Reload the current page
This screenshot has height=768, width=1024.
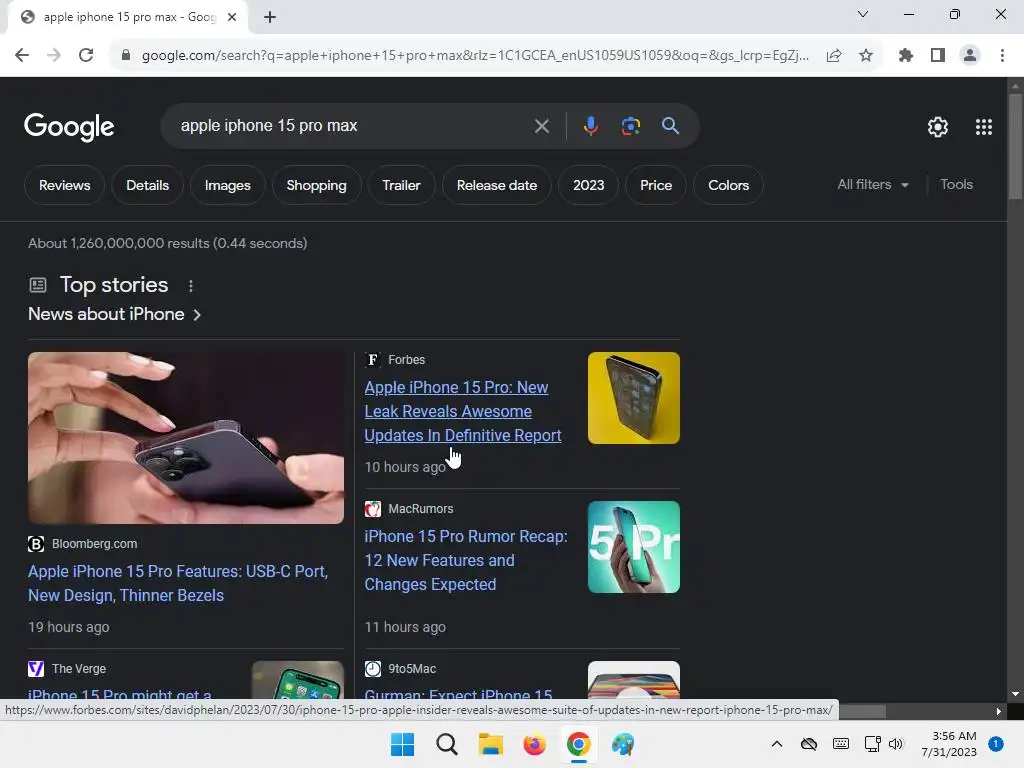(x=86, y=56)
